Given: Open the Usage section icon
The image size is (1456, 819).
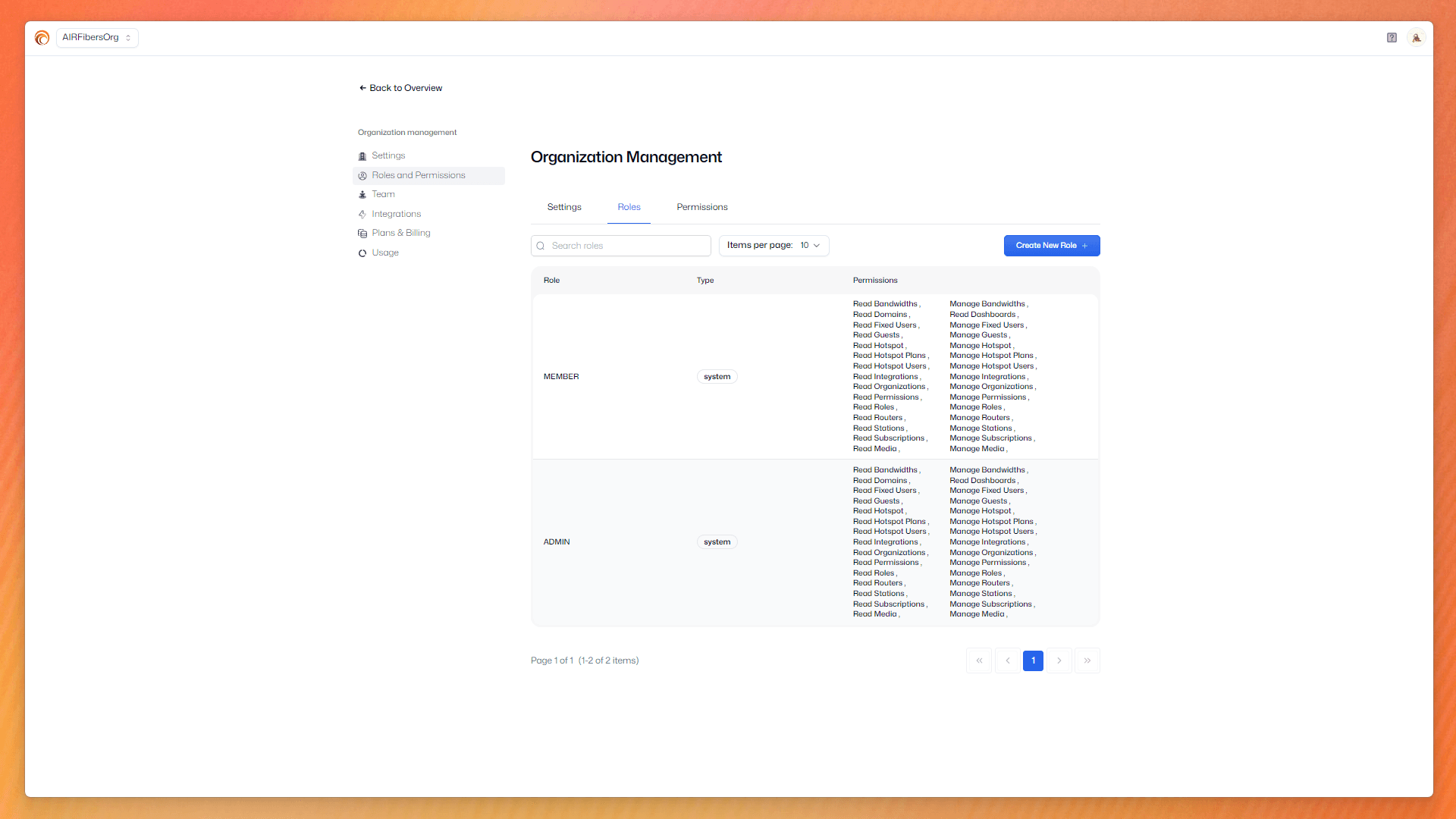Looking at the screenshot, I should 362,253.
